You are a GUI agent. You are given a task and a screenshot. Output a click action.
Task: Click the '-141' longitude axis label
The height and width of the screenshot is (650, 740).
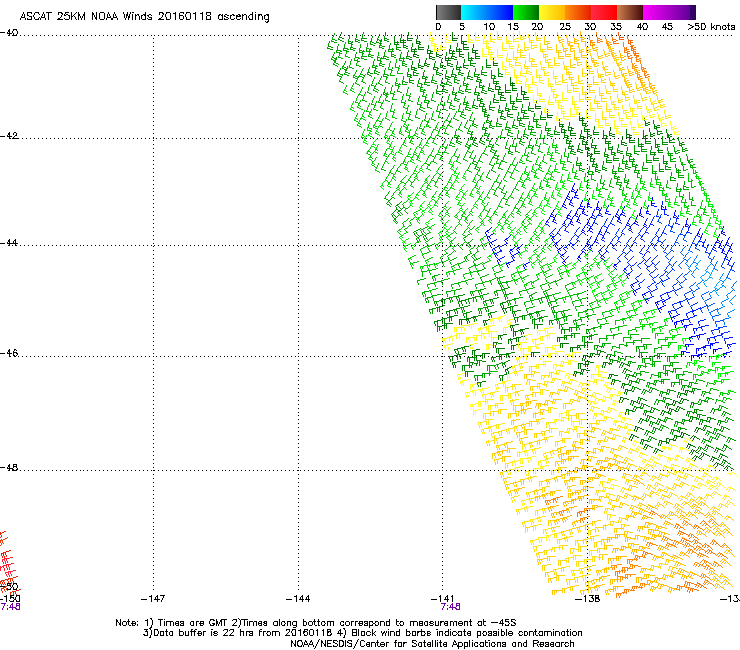[442, 599]
